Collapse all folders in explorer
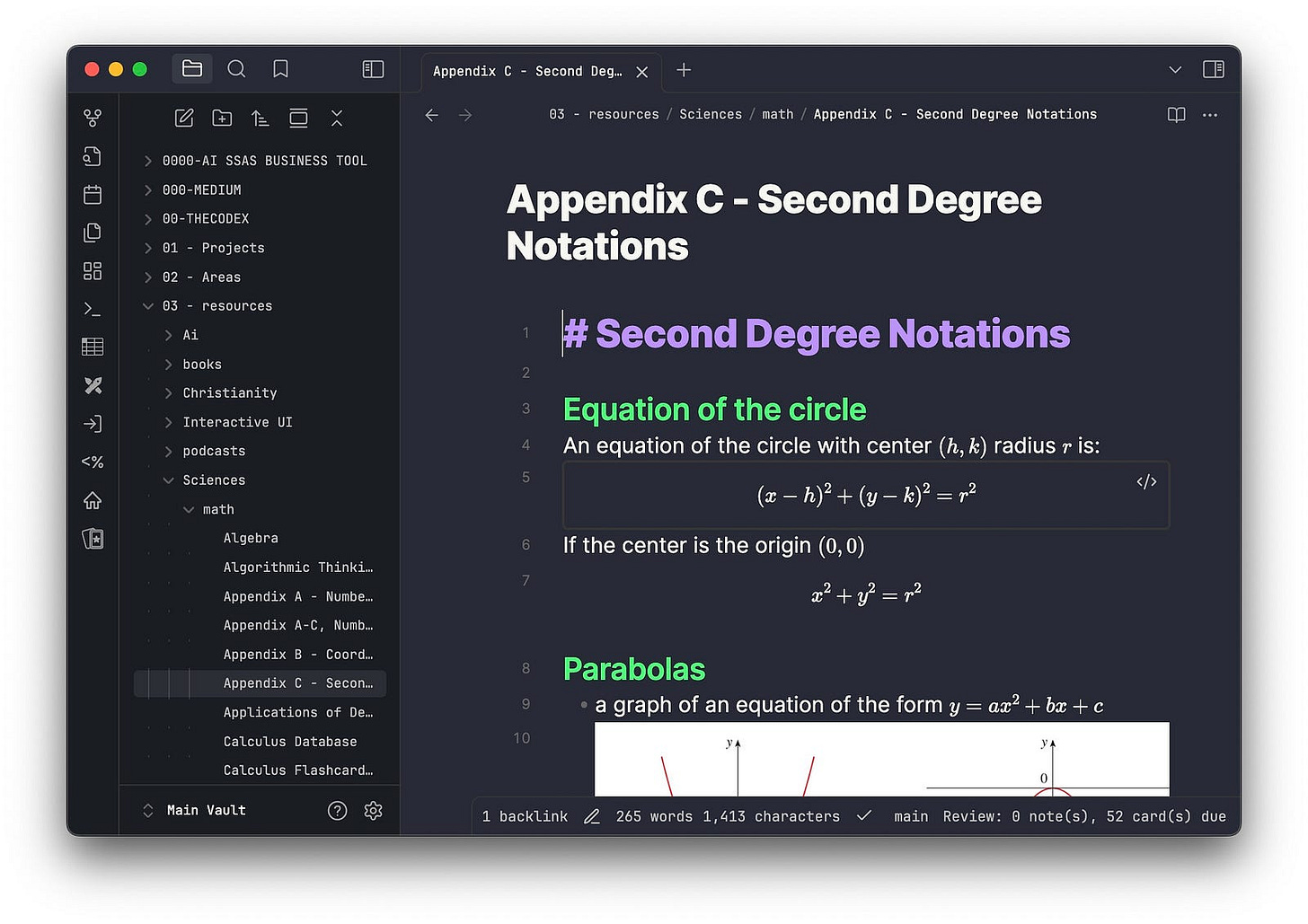Viewport: 1308px width, 924px height. coord(337,119)
